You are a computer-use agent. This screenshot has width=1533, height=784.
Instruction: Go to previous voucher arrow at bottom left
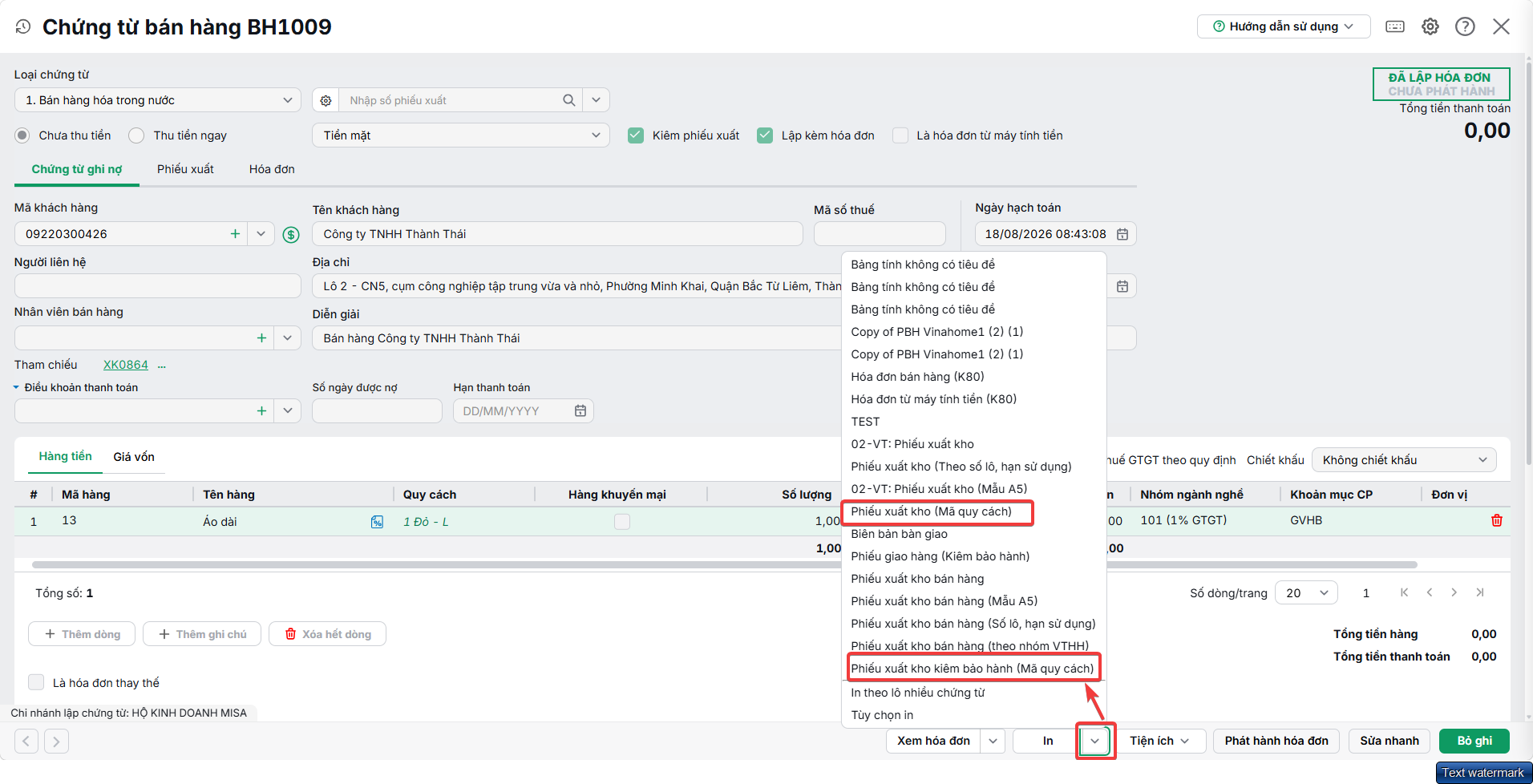[26, 741]
